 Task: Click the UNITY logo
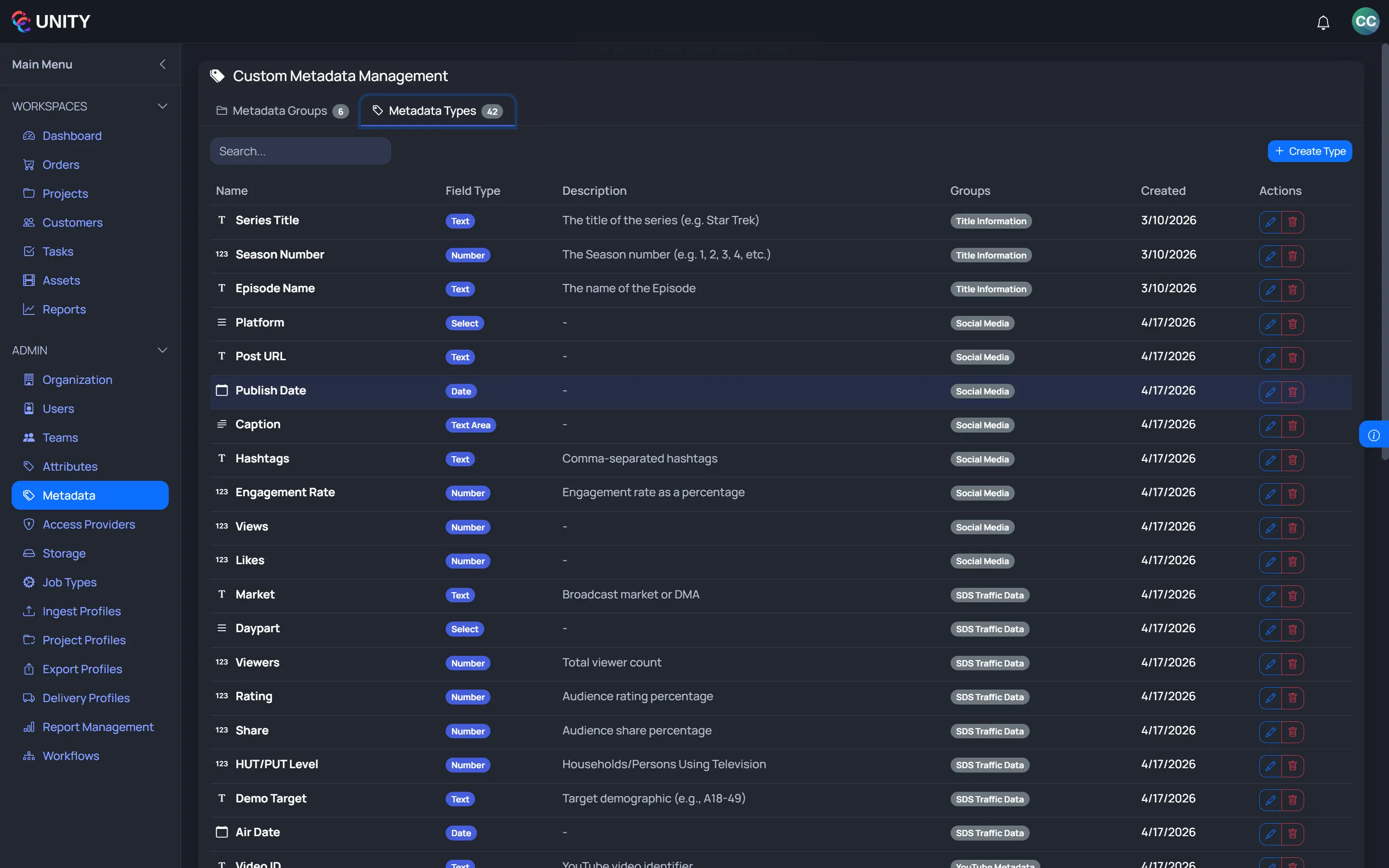(x=51, y=21)
